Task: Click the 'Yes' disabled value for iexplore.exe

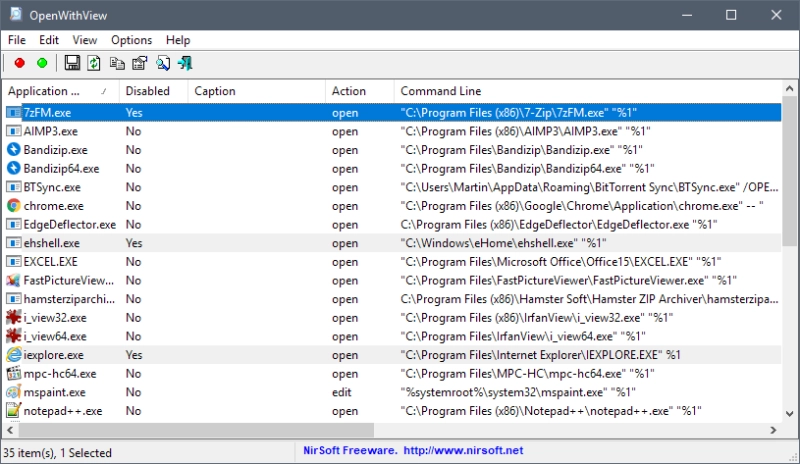Action: coord(134,355)
